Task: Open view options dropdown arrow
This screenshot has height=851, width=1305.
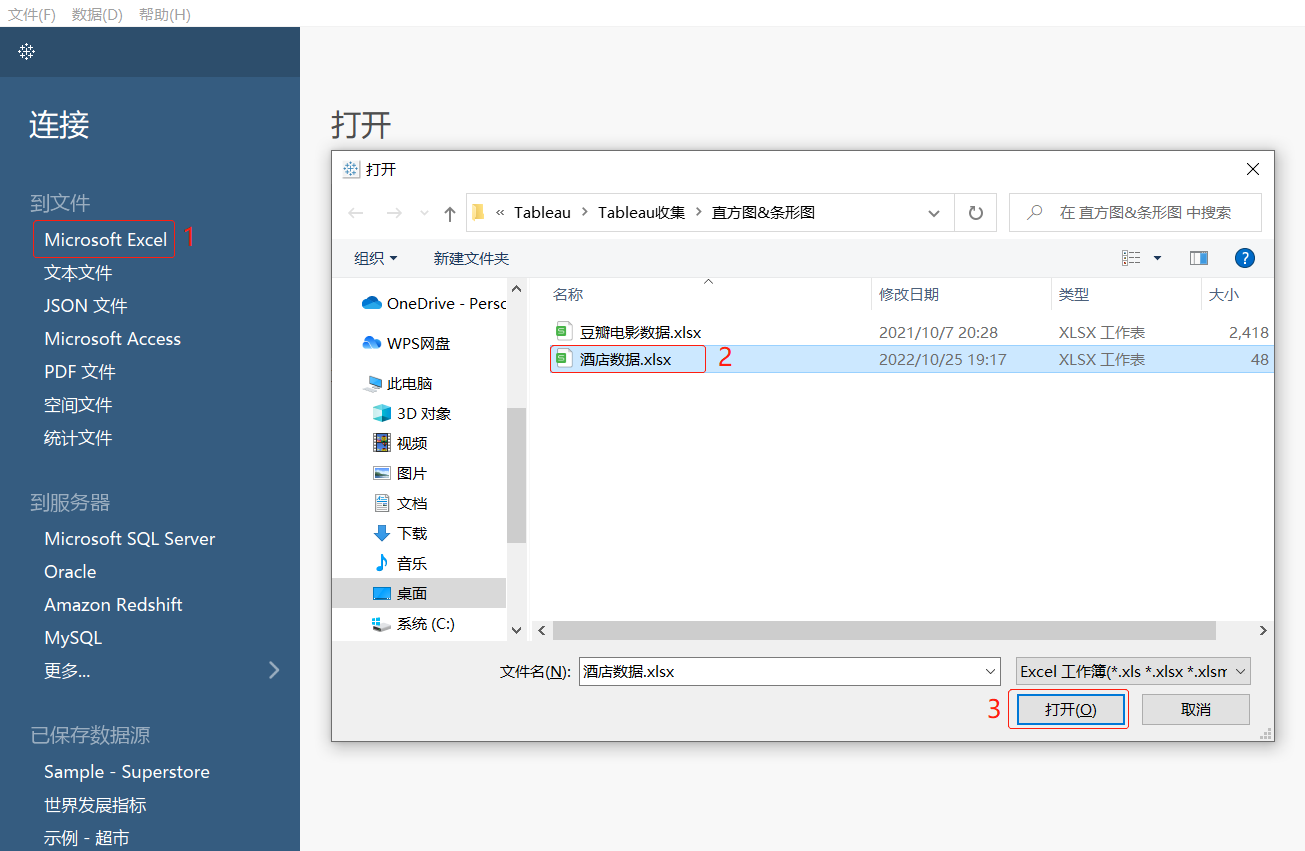Action: pos(1158,258)
